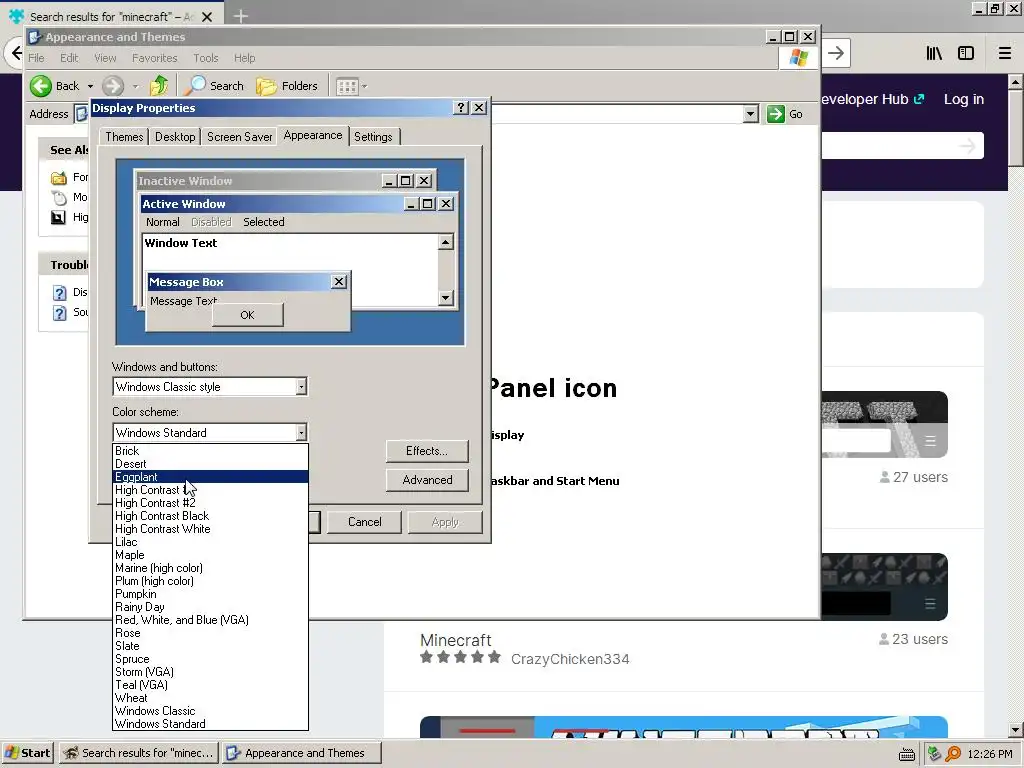Choose Slate color scheme
The width and height of the screenshot is (1024, 768).
[x=210, y=646]
